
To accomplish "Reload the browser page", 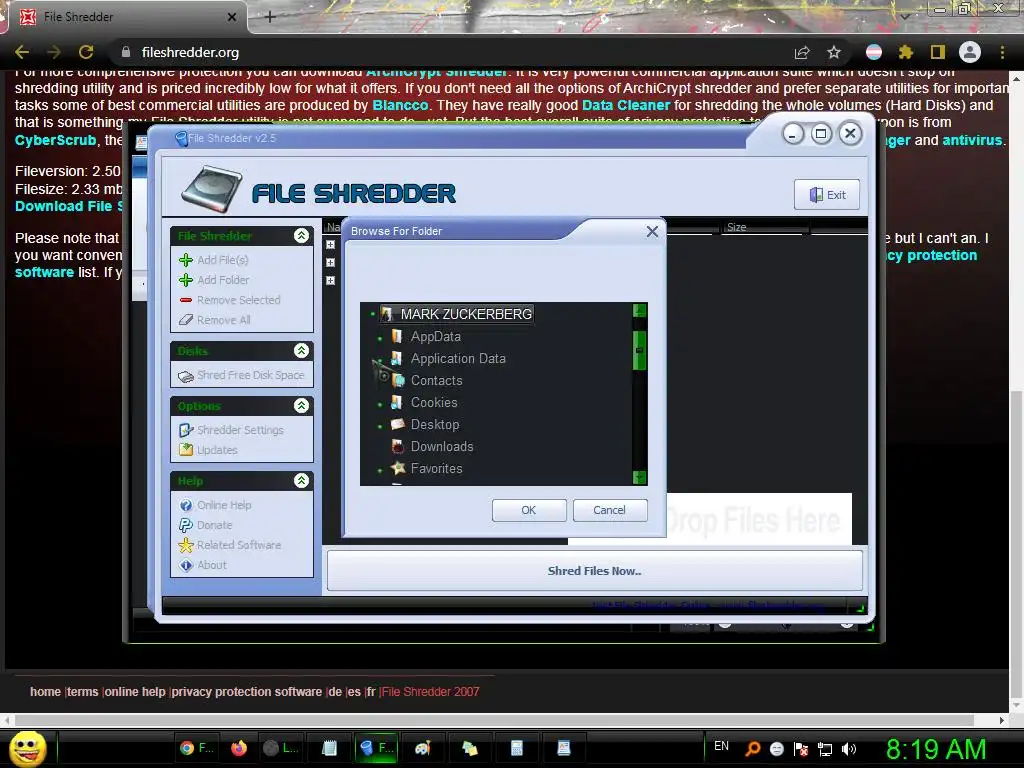I will point(86,52).
